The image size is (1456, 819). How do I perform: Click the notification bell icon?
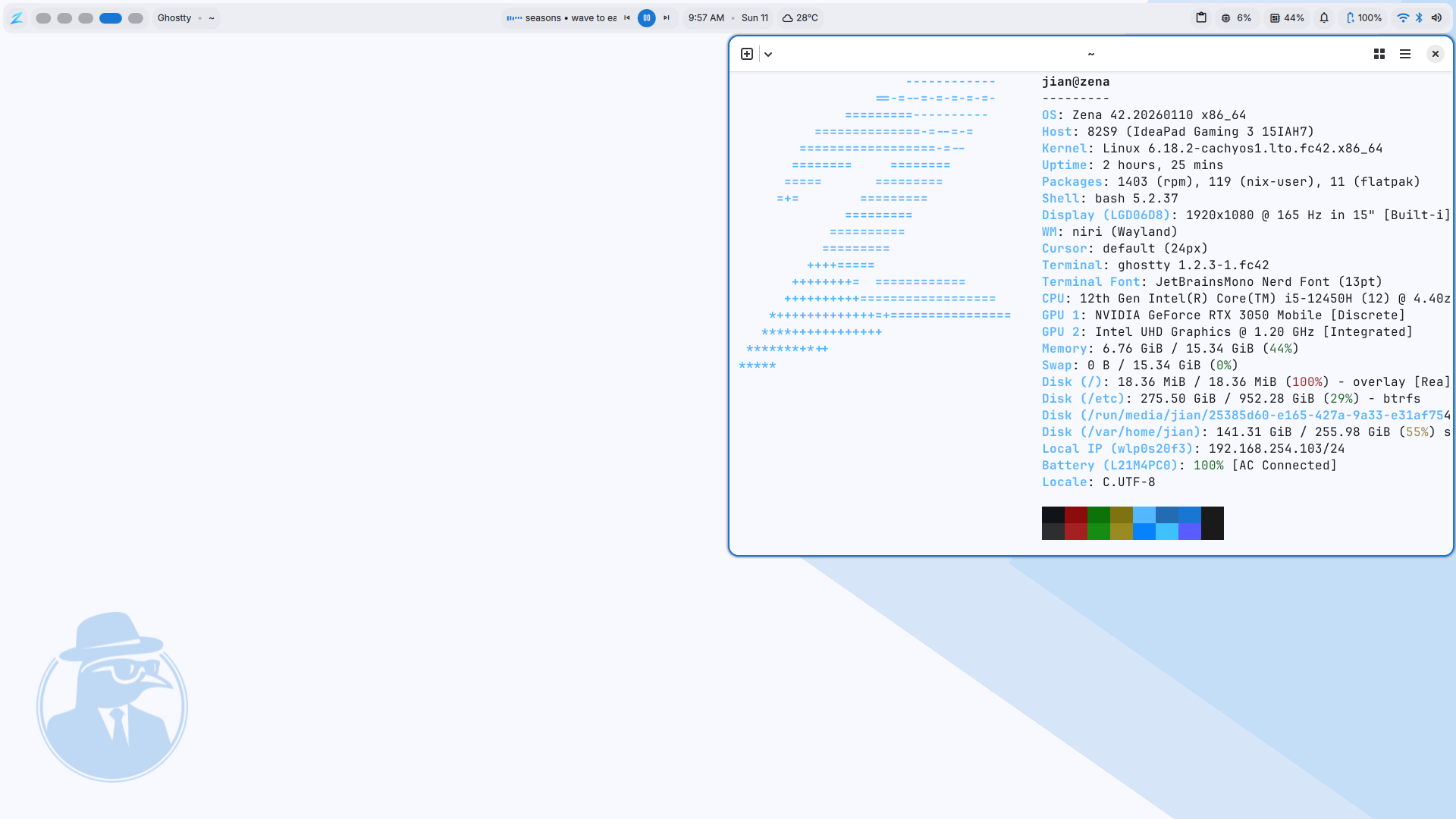pos(1324,17)
